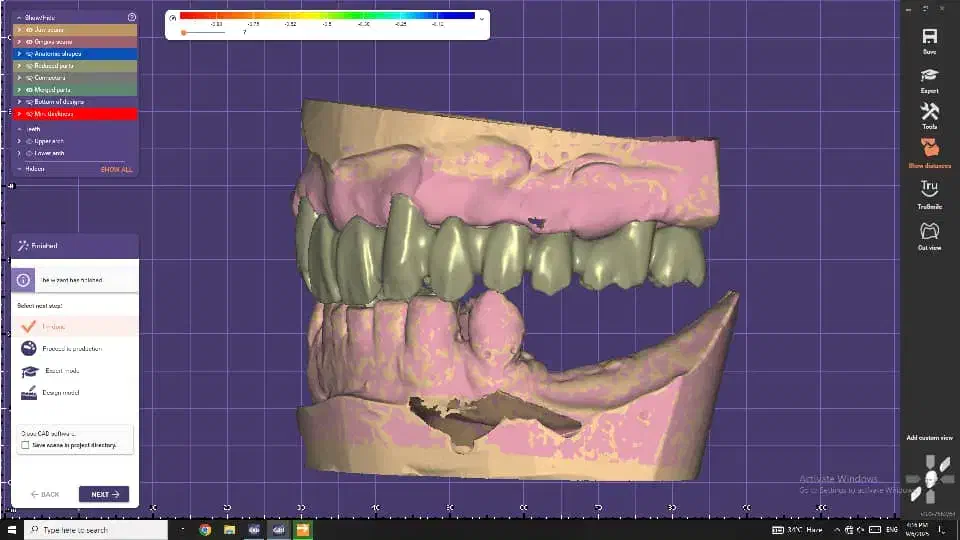Open Chrome from the taskbar
The height and width of the screenshot is (540, 960).
point(205,530)
